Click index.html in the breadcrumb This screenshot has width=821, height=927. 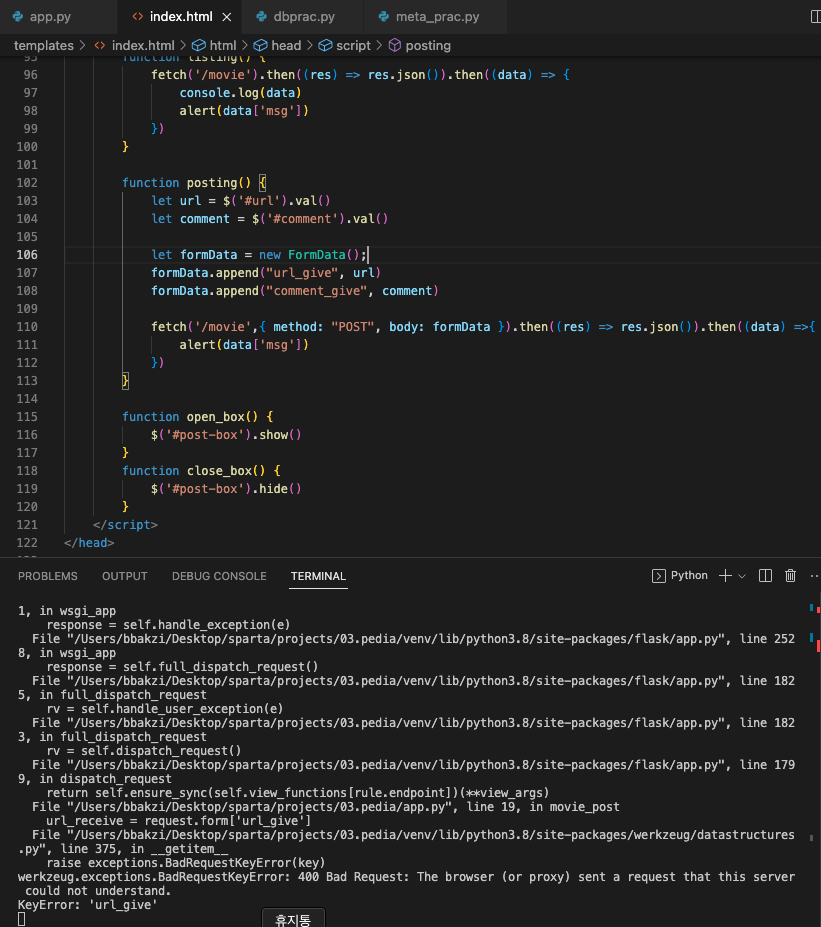coord(143,46)
